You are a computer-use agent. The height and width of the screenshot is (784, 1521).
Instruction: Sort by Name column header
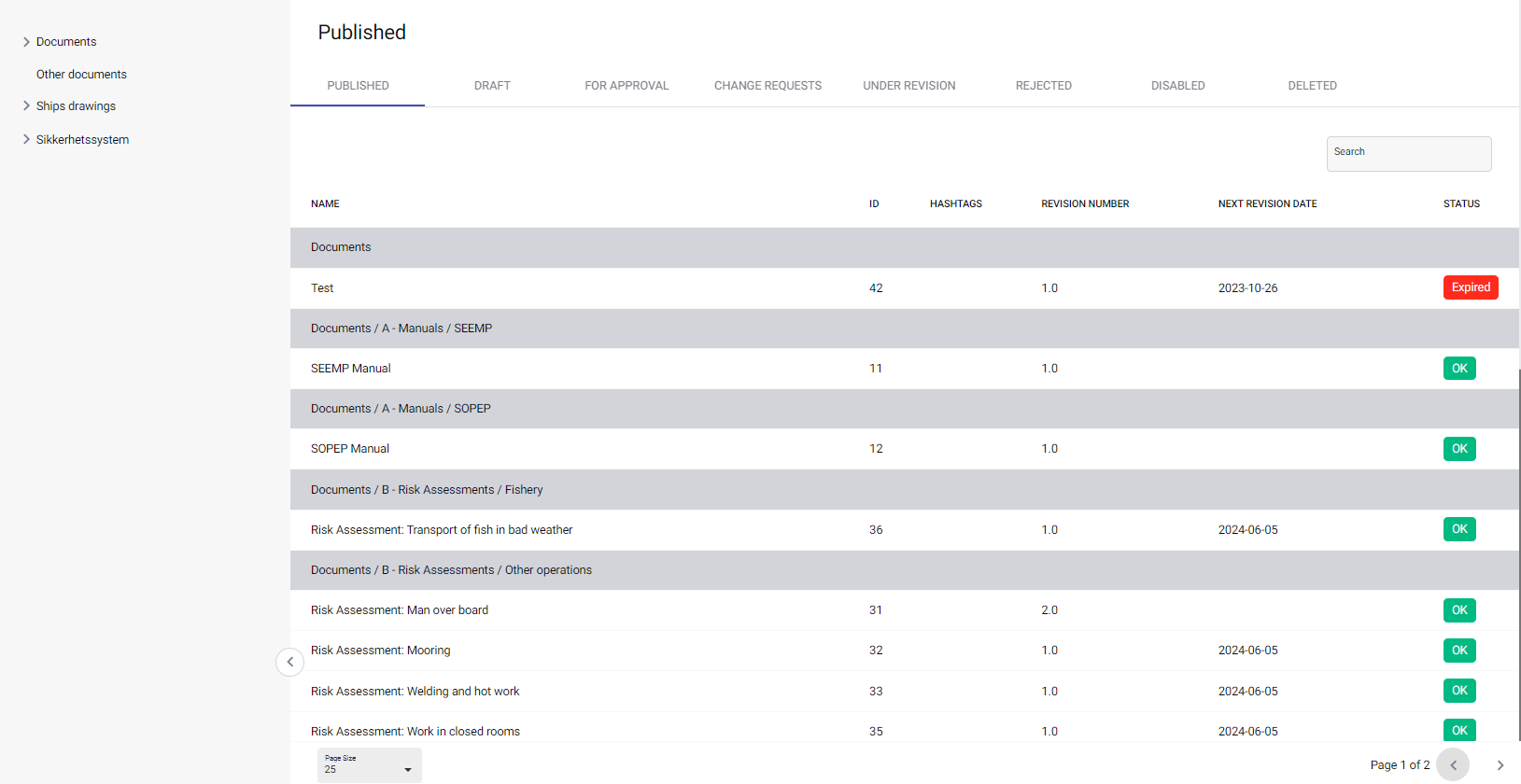325,204
